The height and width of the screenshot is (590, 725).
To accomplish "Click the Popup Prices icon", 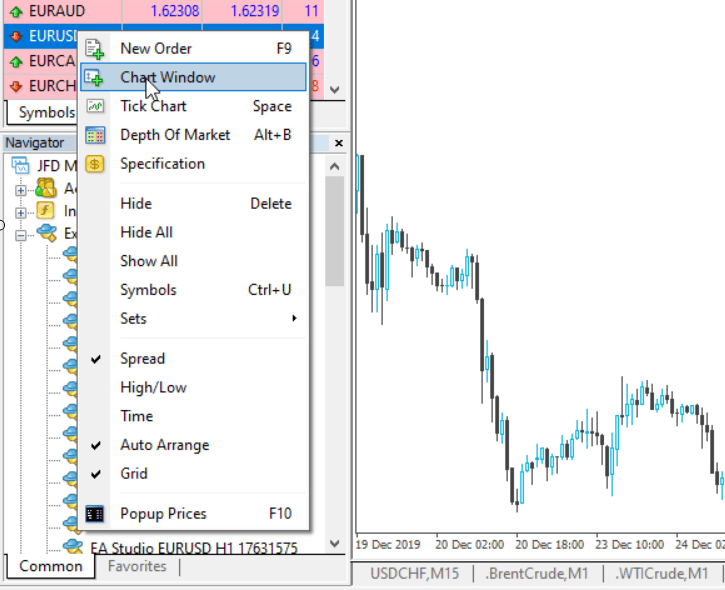I will coord(95,514).
